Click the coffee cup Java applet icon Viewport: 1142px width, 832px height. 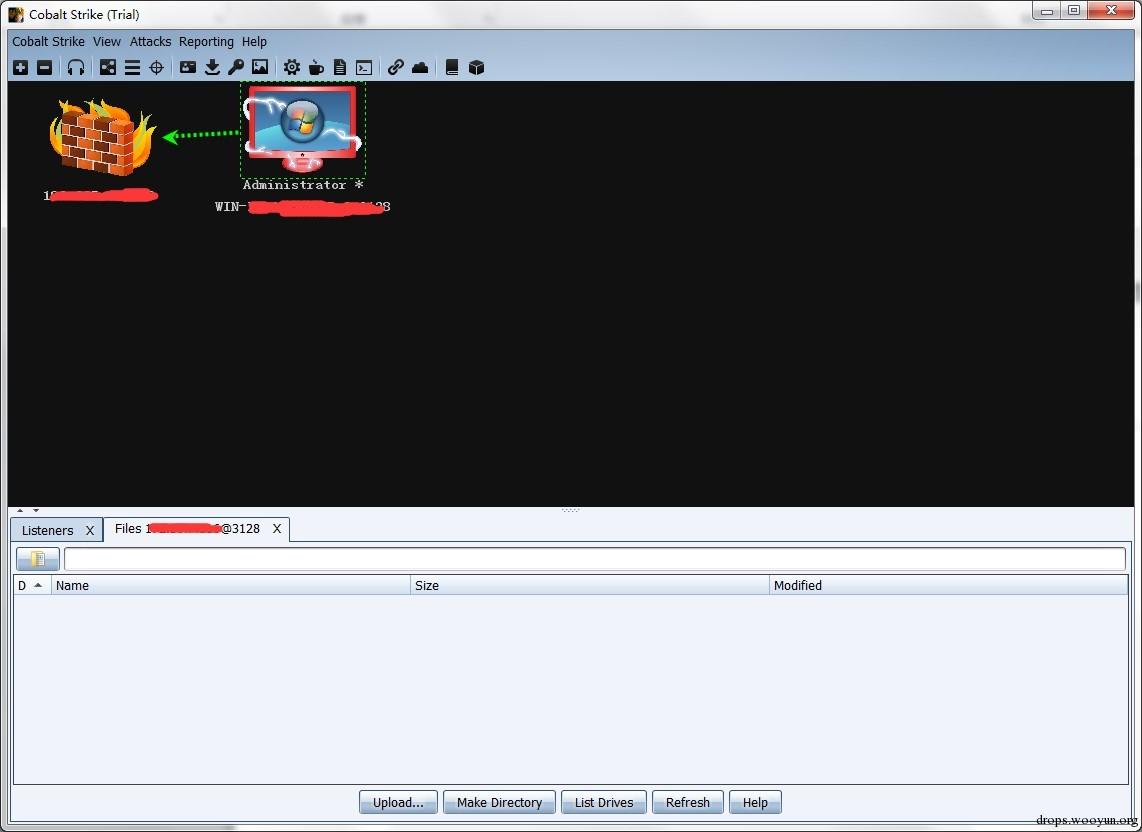(316, 68)
